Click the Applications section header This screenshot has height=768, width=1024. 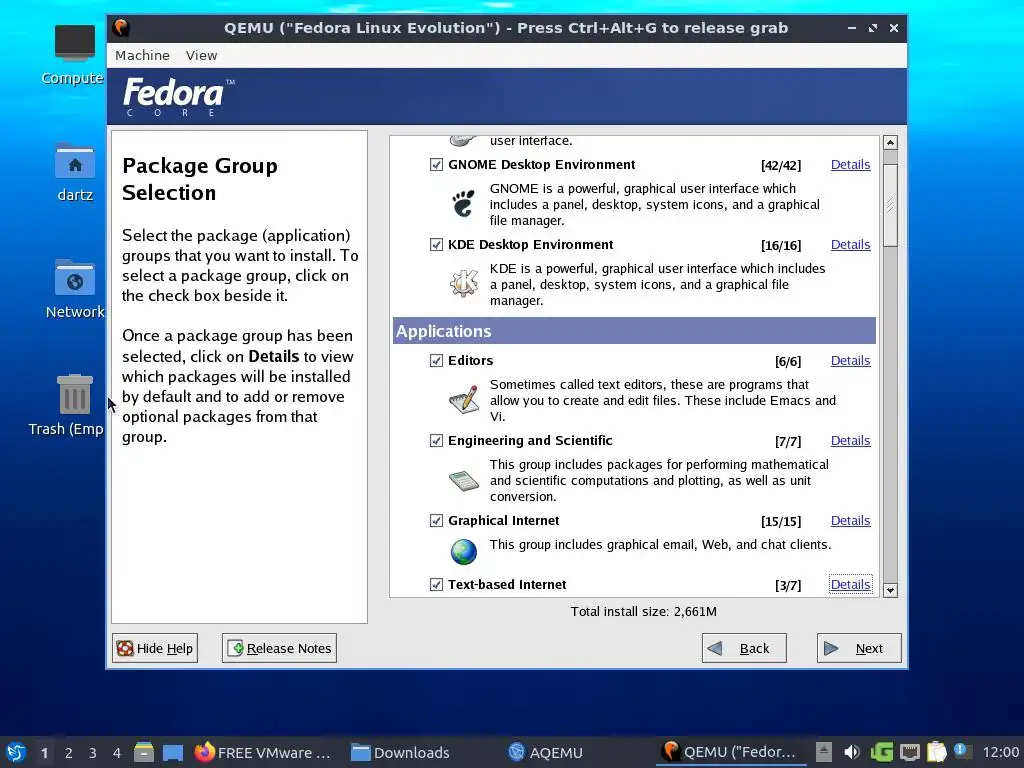(634, 331)
